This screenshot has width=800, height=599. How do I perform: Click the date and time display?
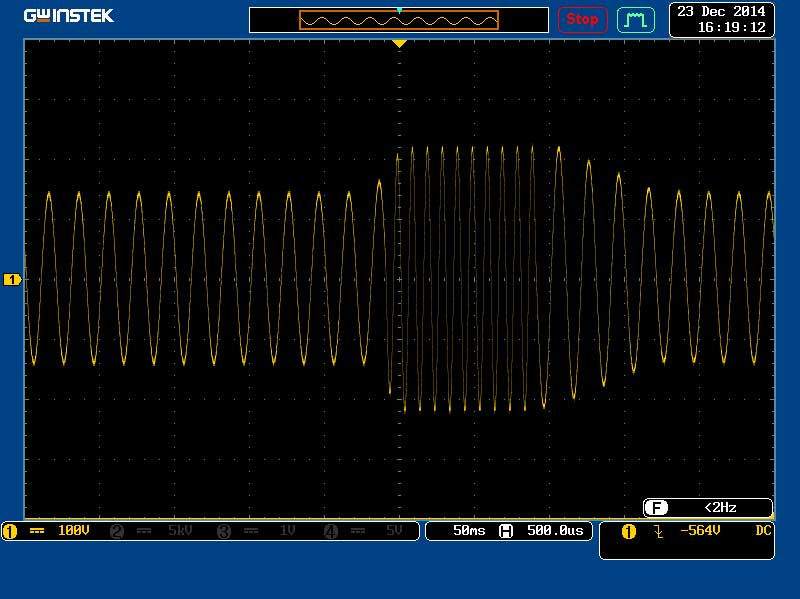point(720,19)
